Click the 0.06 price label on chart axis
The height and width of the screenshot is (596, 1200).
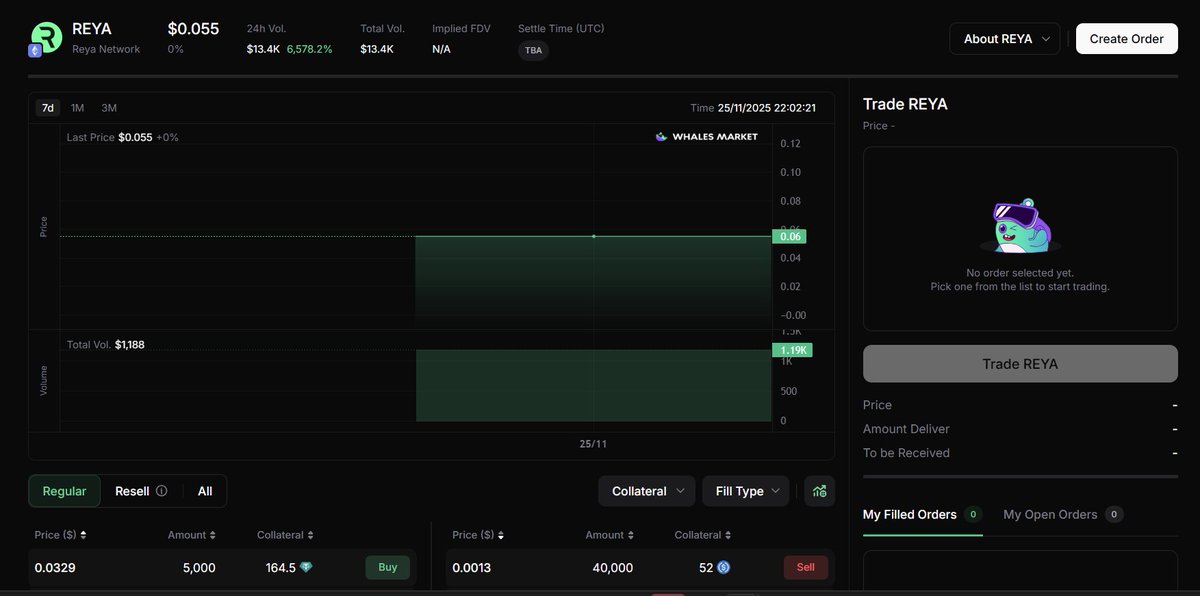tap(789, 237)
